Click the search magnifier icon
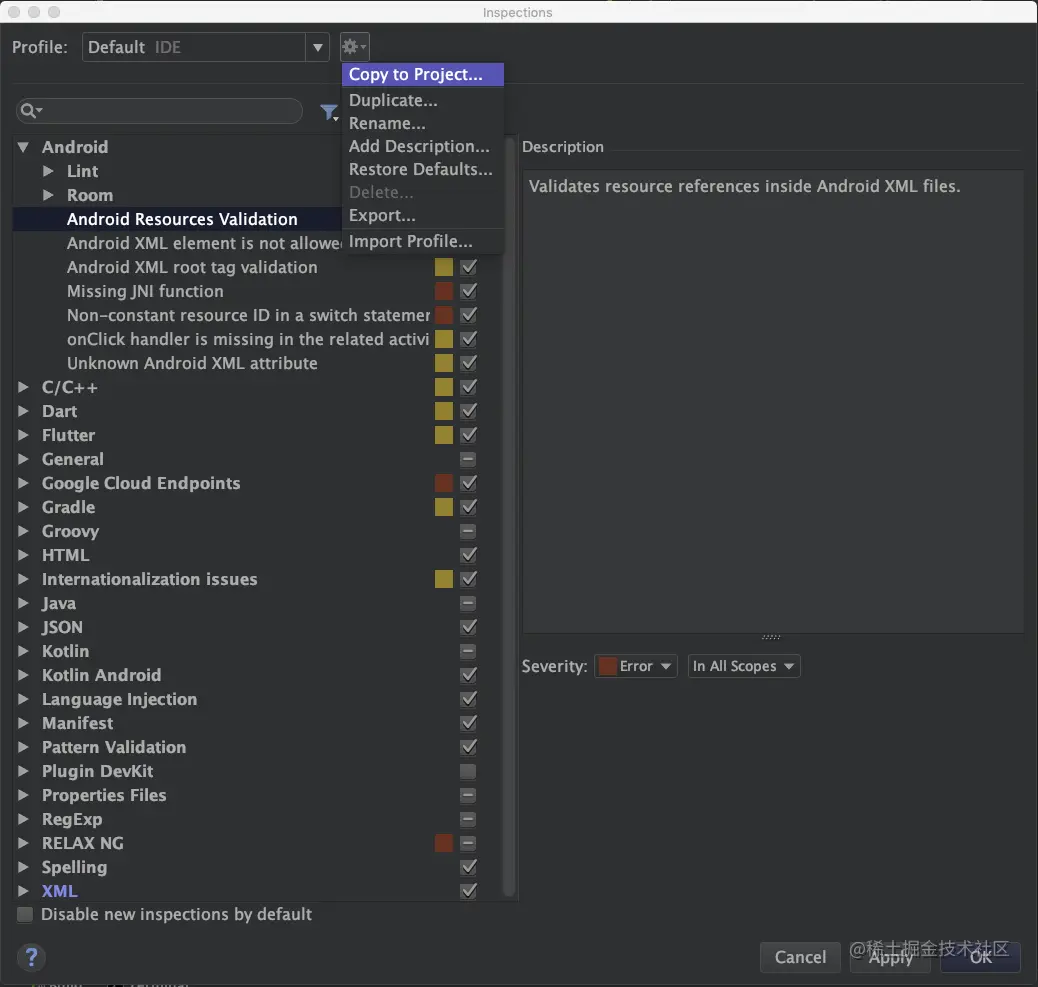Image resolution: width=1038 pixels, height=987 pixels. point(30,111)
